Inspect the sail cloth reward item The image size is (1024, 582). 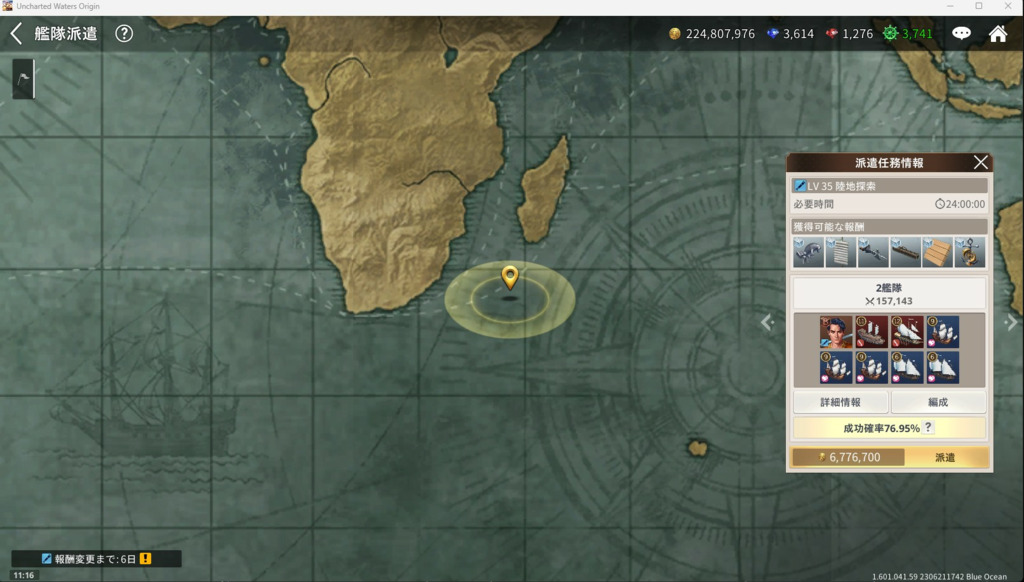point(840,252)
